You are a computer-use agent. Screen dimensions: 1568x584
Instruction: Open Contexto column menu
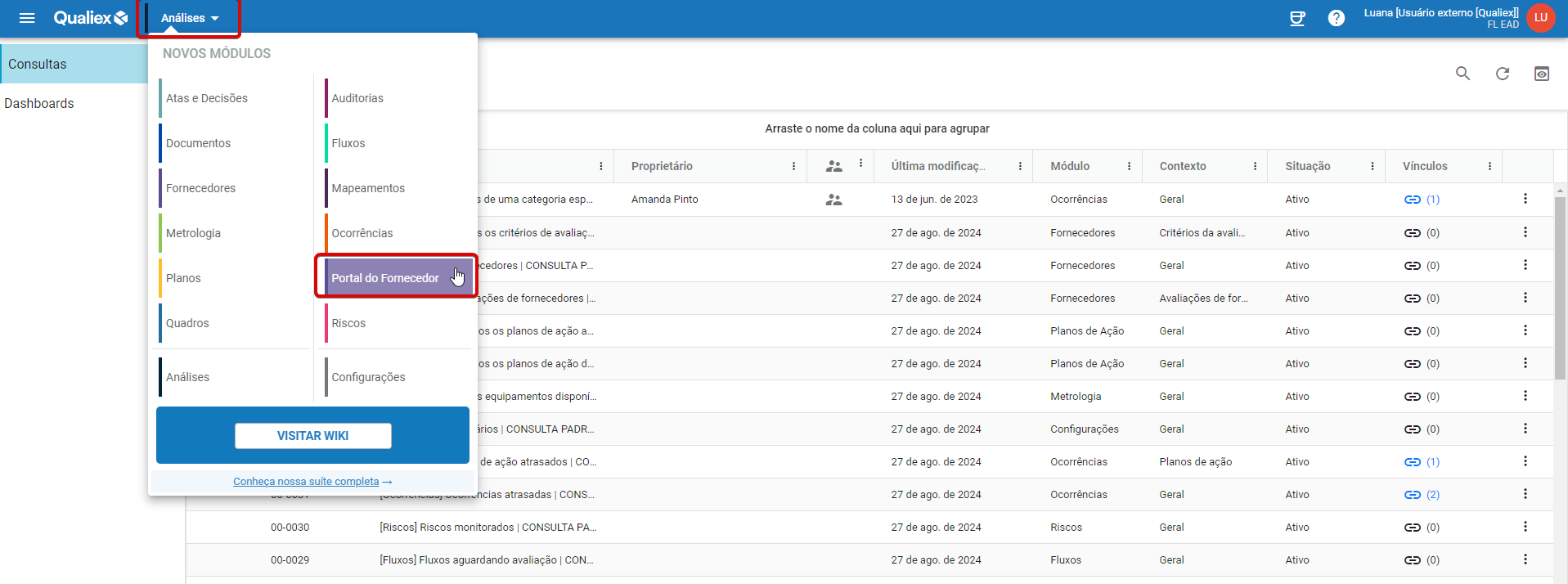click(x=1255, y=166)
